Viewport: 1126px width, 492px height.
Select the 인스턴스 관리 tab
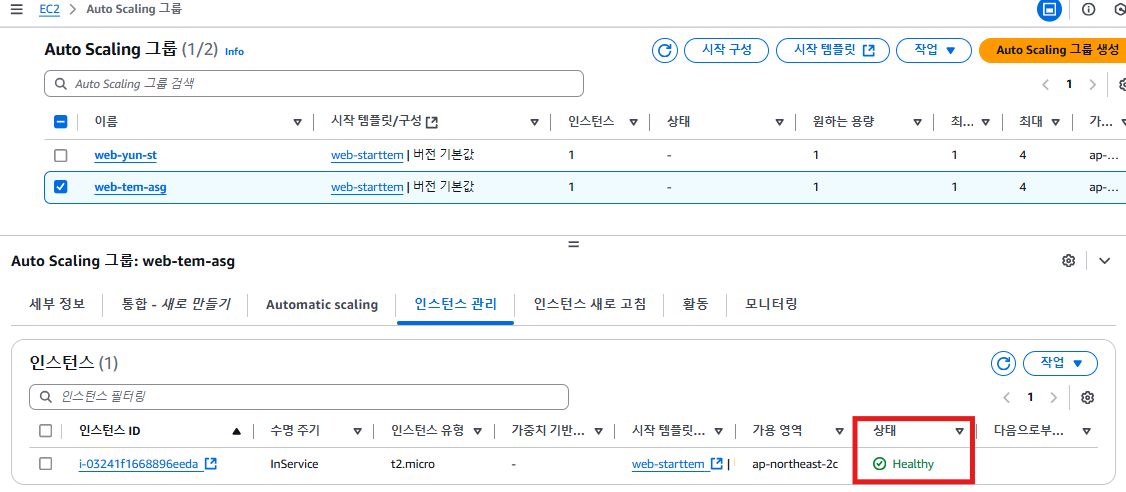point(455,304)
